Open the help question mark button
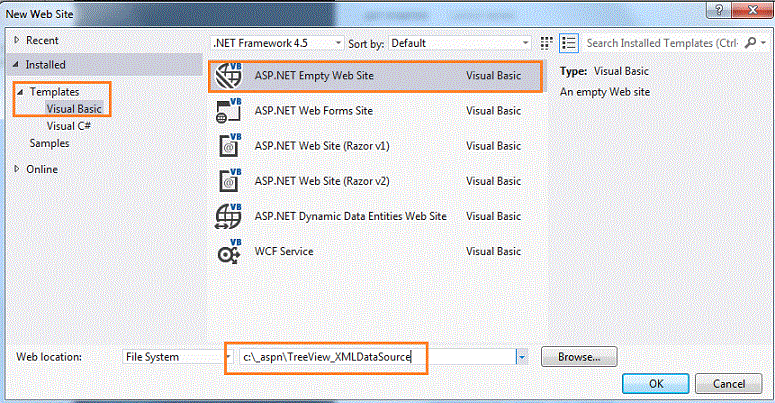 719,9
